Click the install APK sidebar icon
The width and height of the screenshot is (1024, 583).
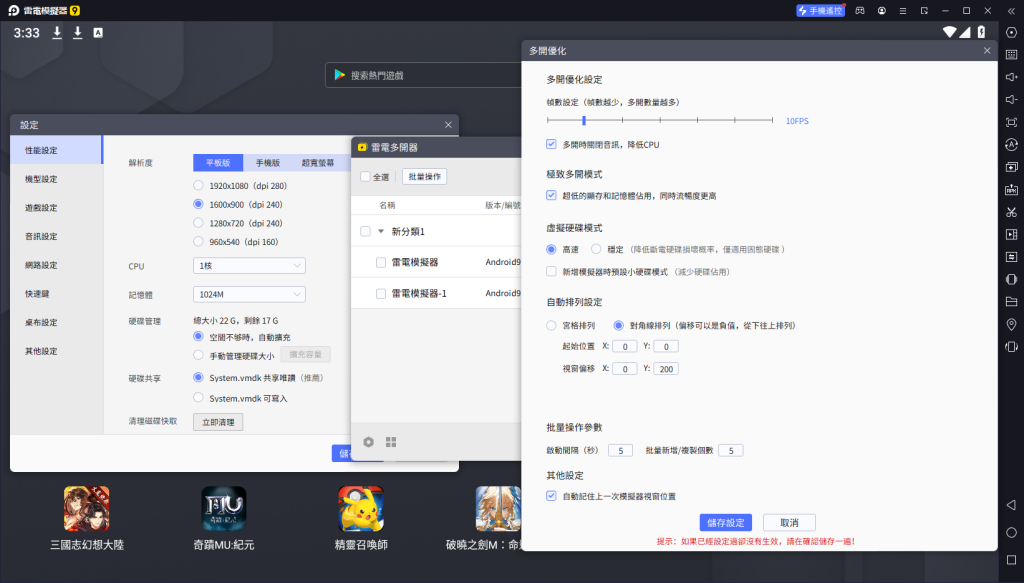pos(1011,189)
